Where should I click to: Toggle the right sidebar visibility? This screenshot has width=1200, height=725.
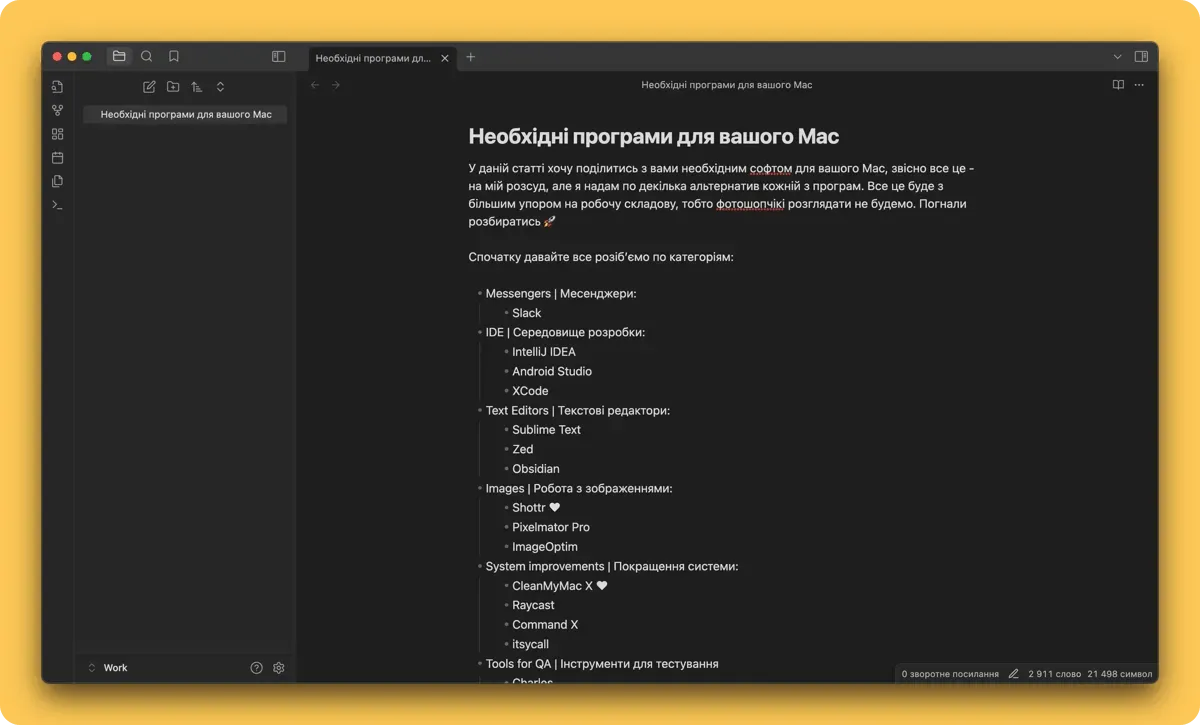click(1141, 57)
